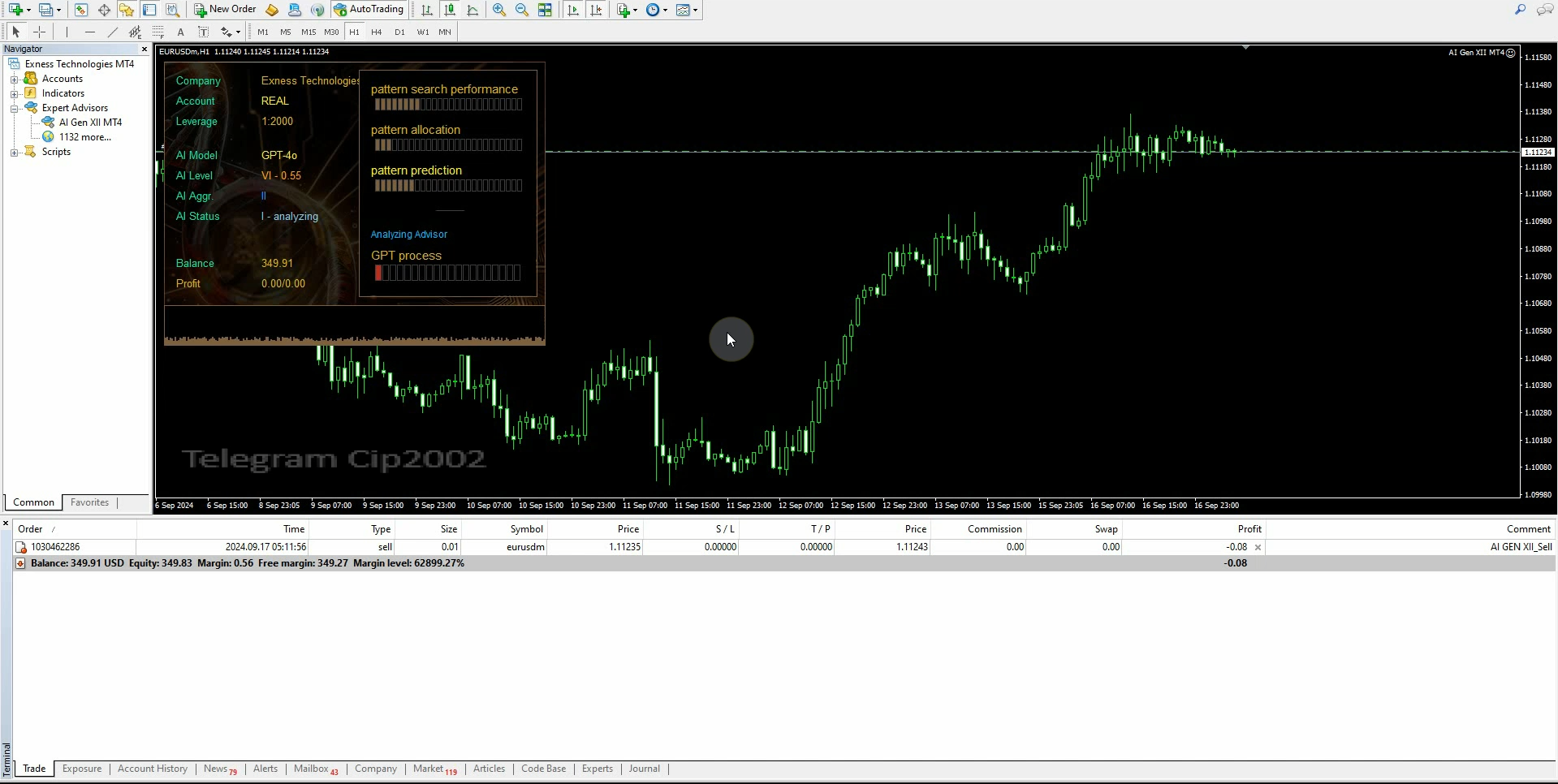This screenshot has width=1558, height=784.
Task: Expand the Accounts tree node
Action: 14,79
